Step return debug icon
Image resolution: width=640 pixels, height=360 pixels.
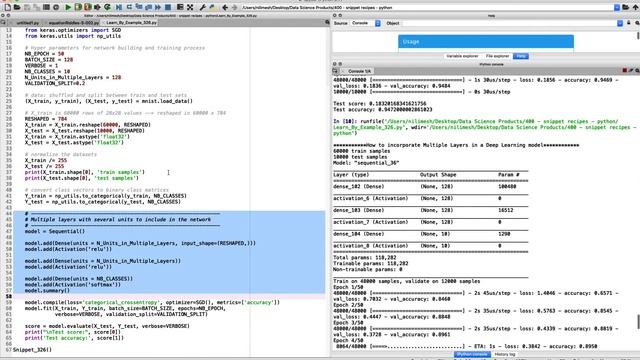tap(149, 7)
